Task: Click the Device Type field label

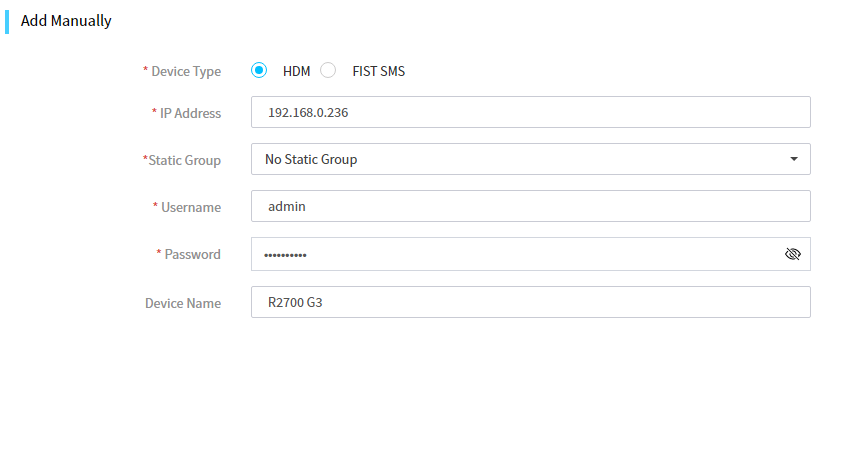Action: coord(182,71)
